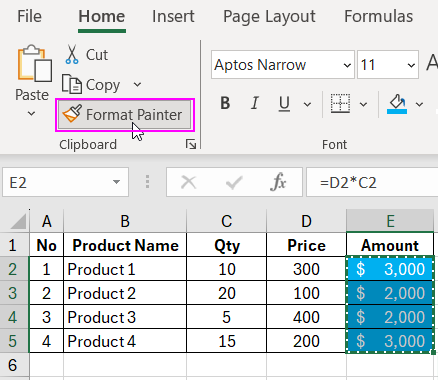
Task: Open the File tab
Action: (x=29, y=16)
